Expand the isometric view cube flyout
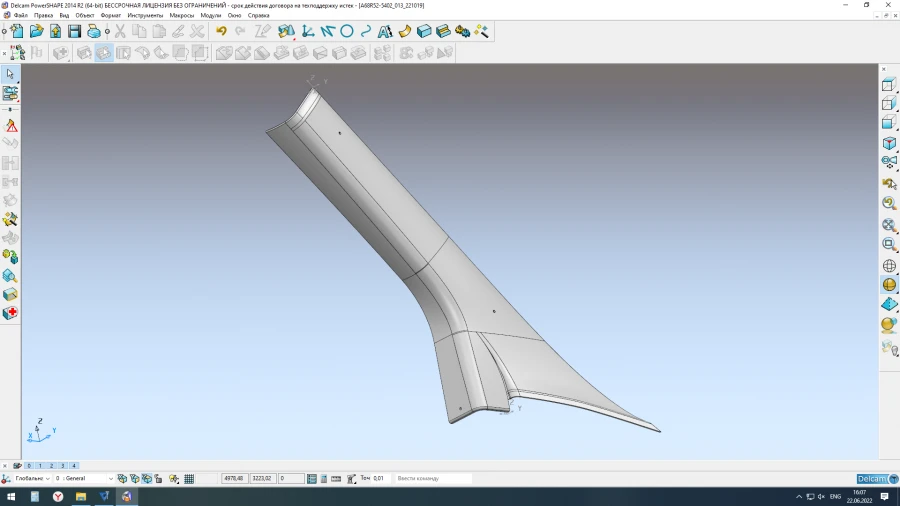Image resolution: width=900 pixels, height=506 pixels. click(896, 150)
